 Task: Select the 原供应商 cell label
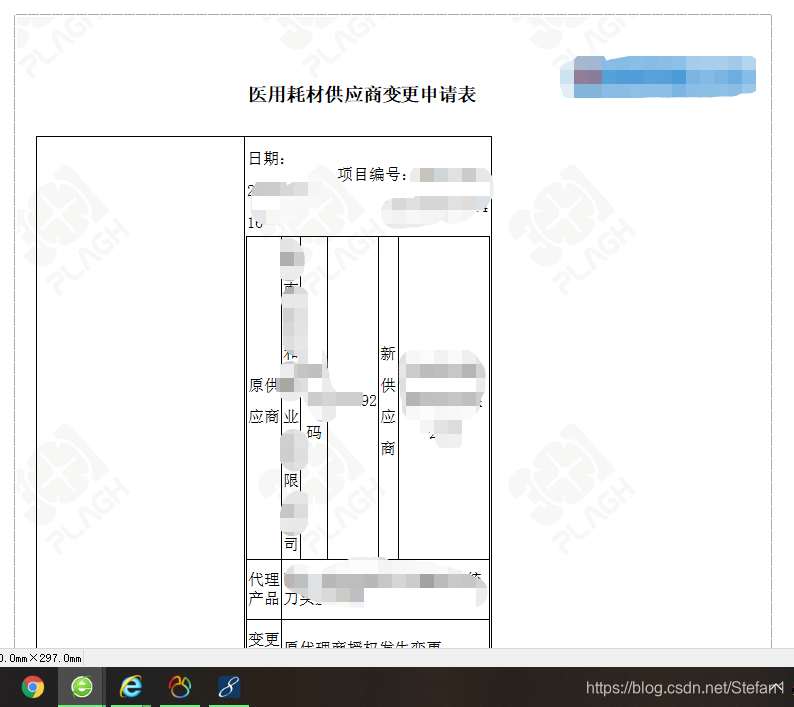point(263,401)
